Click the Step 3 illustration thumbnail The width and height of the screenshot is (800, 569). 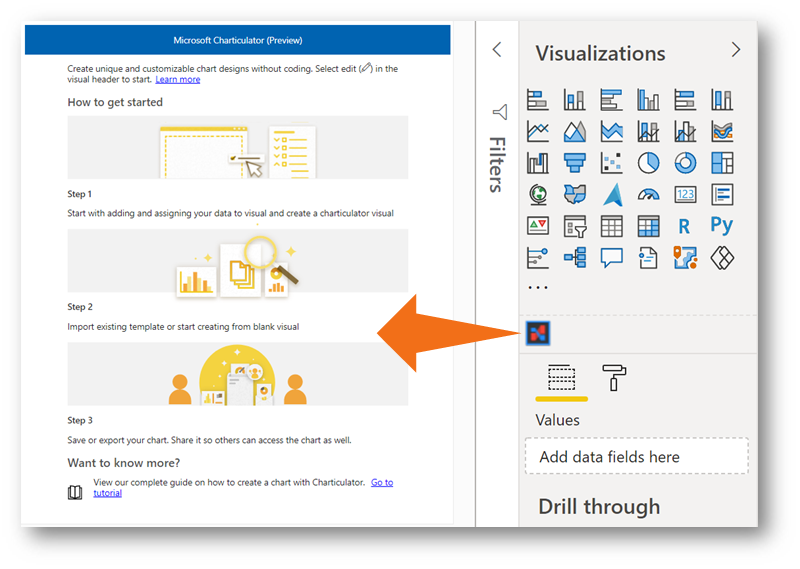(x=238, y=374)
